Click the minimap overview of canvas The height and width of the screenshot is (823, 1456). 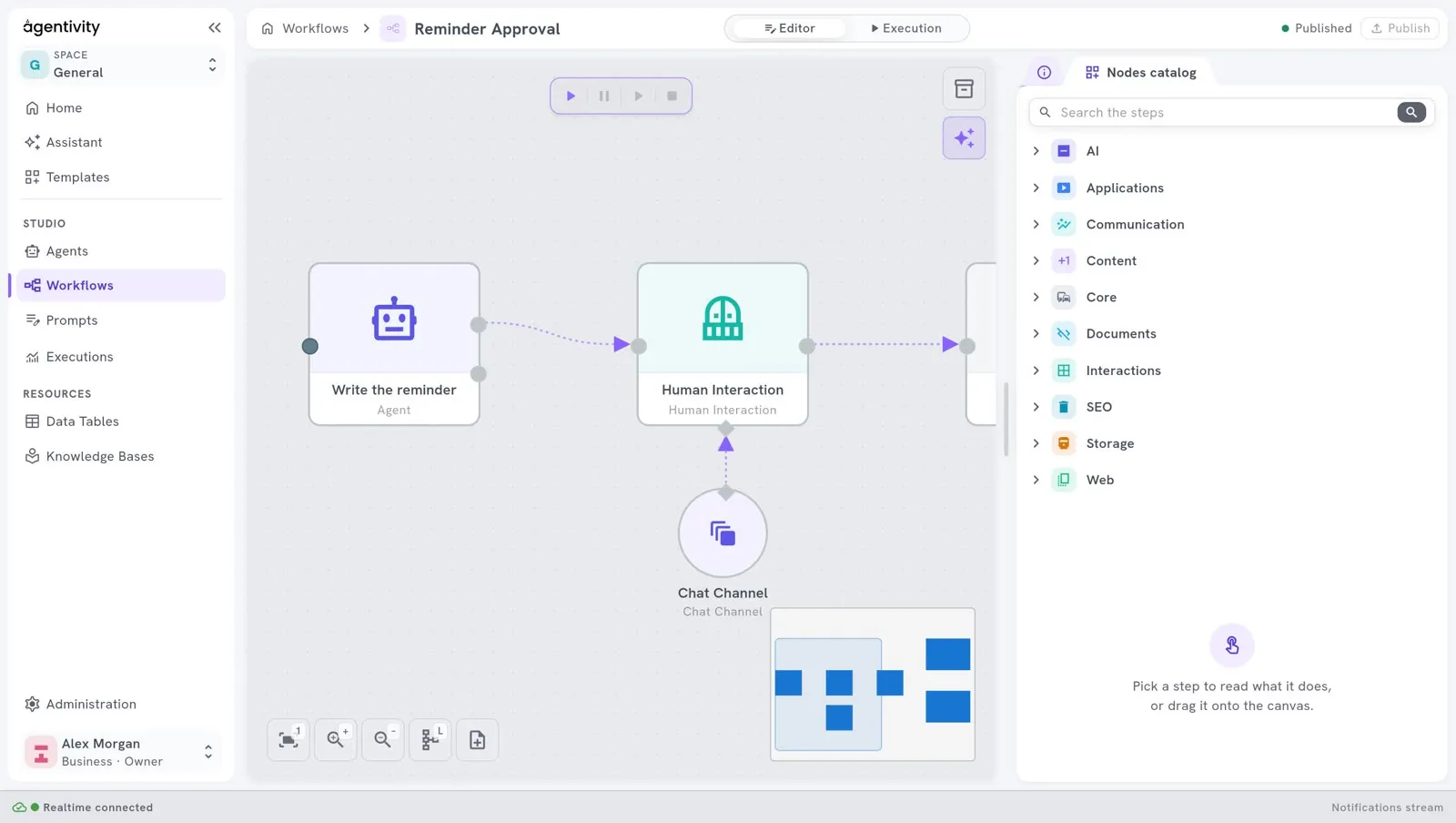873,685
